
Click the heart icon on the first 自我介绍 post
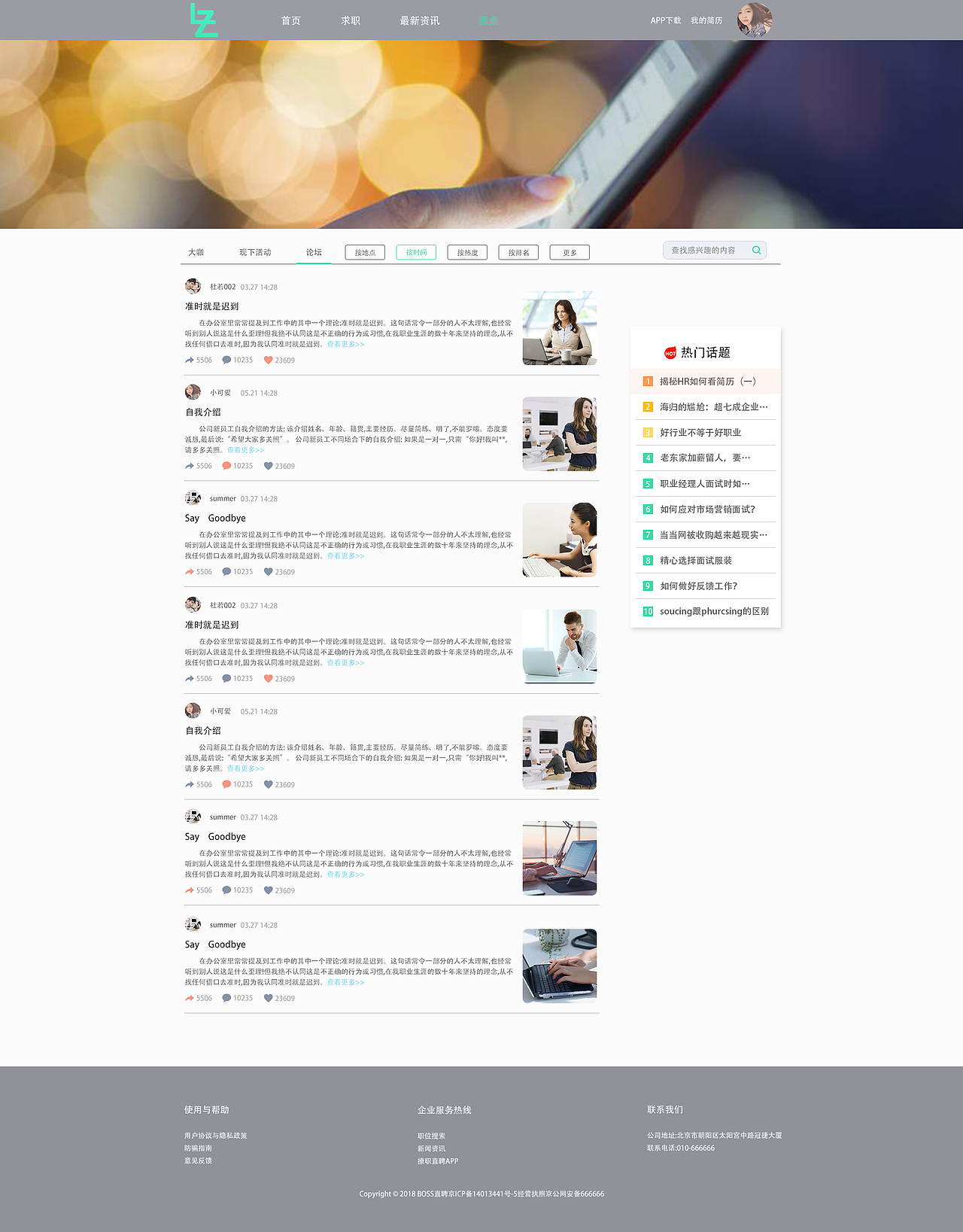(x=268, y=466)
